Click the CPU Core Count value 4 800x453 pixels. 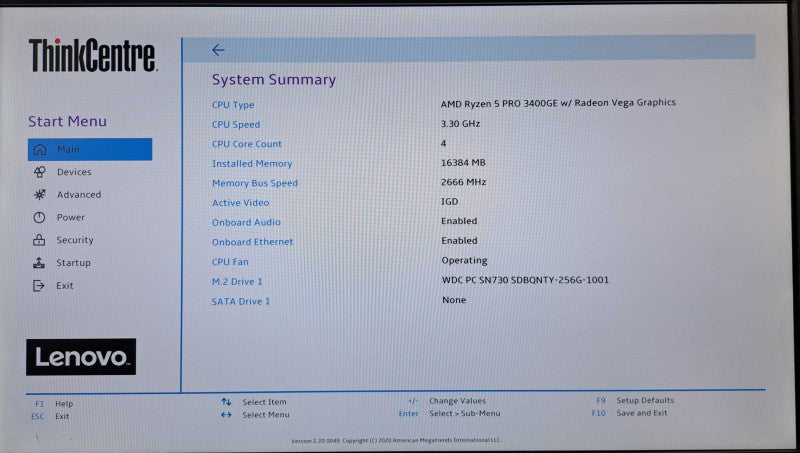coord(443,143)
